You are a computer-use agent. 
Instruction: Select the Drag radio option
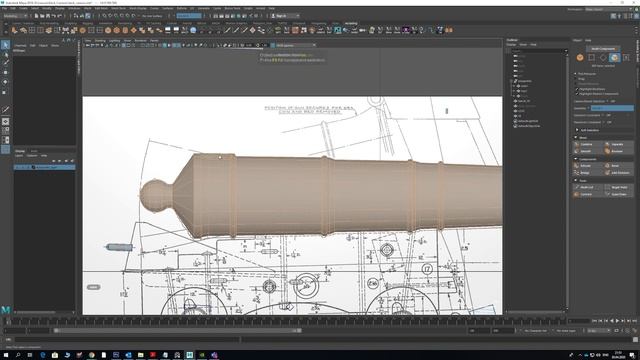pos(576,79)
